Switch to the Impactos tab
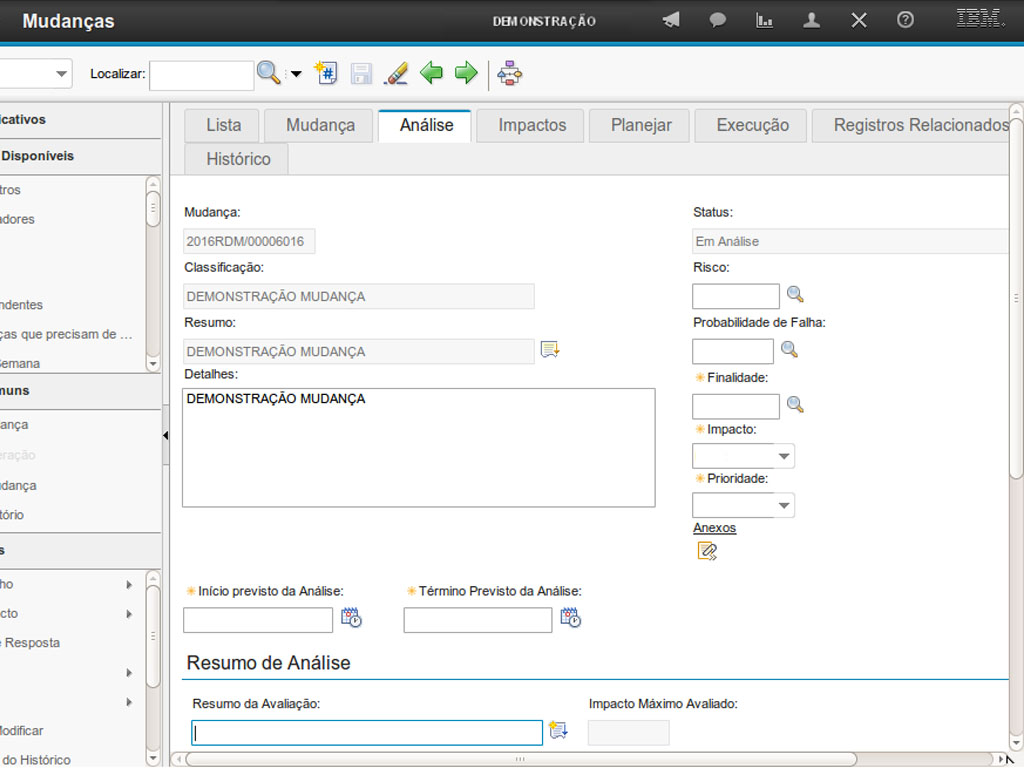This screenshot has width=1024, height=768. pos(532,125)
